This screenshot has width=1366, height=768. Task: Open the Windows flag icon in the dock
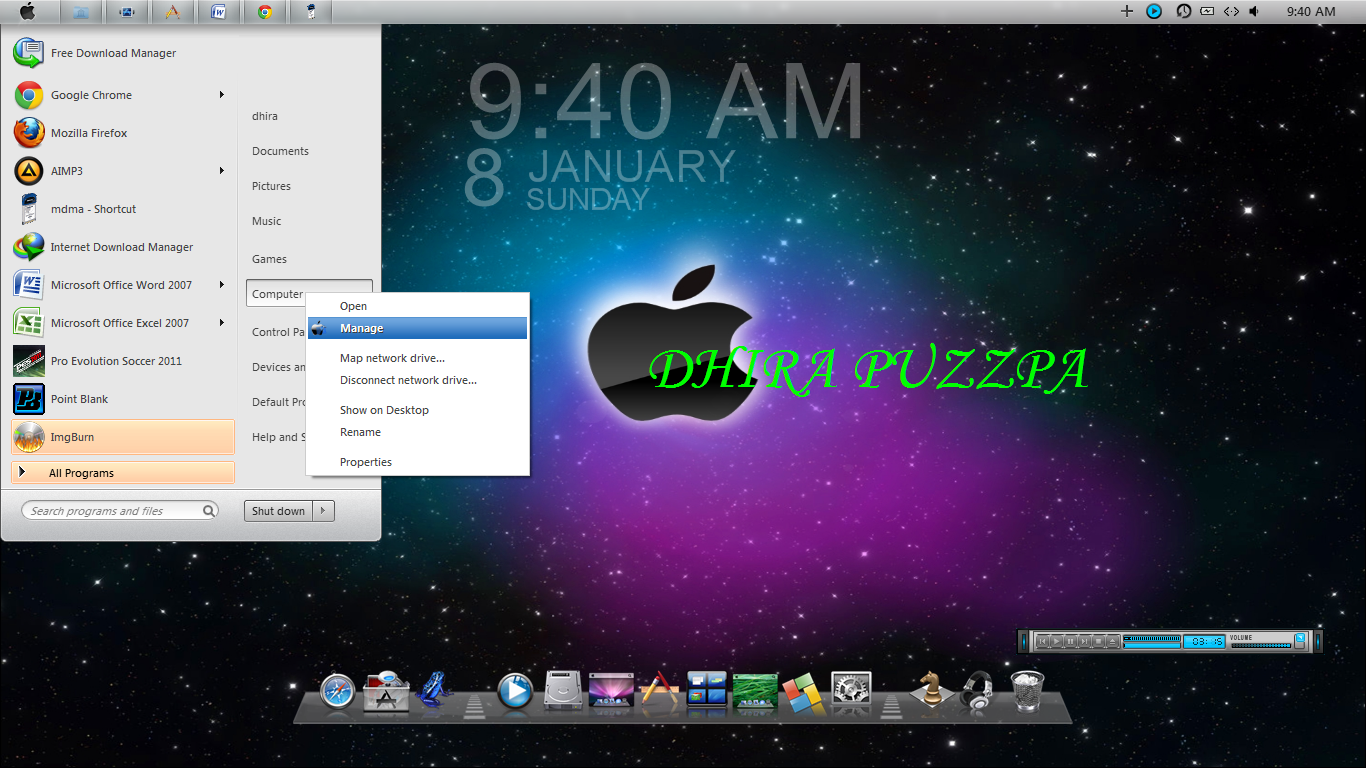[x=801, y=692]
